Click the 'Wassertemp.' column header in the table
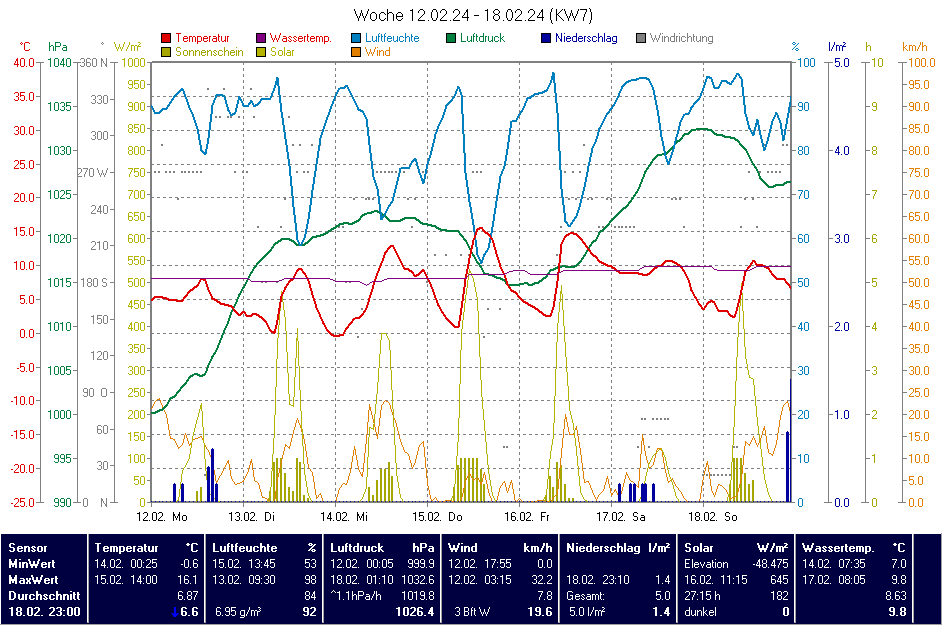950x625 pixels. tap(838, 547)
